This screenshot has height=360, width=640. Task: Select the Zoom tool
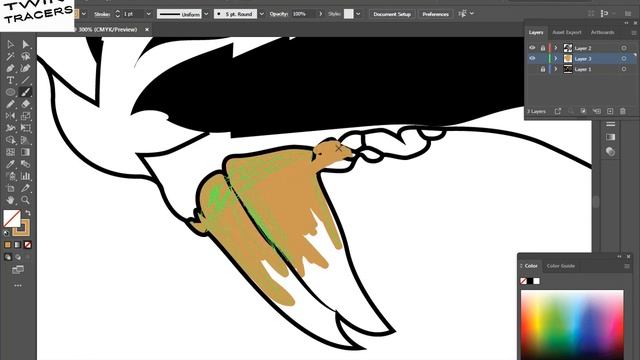(25, 200)
